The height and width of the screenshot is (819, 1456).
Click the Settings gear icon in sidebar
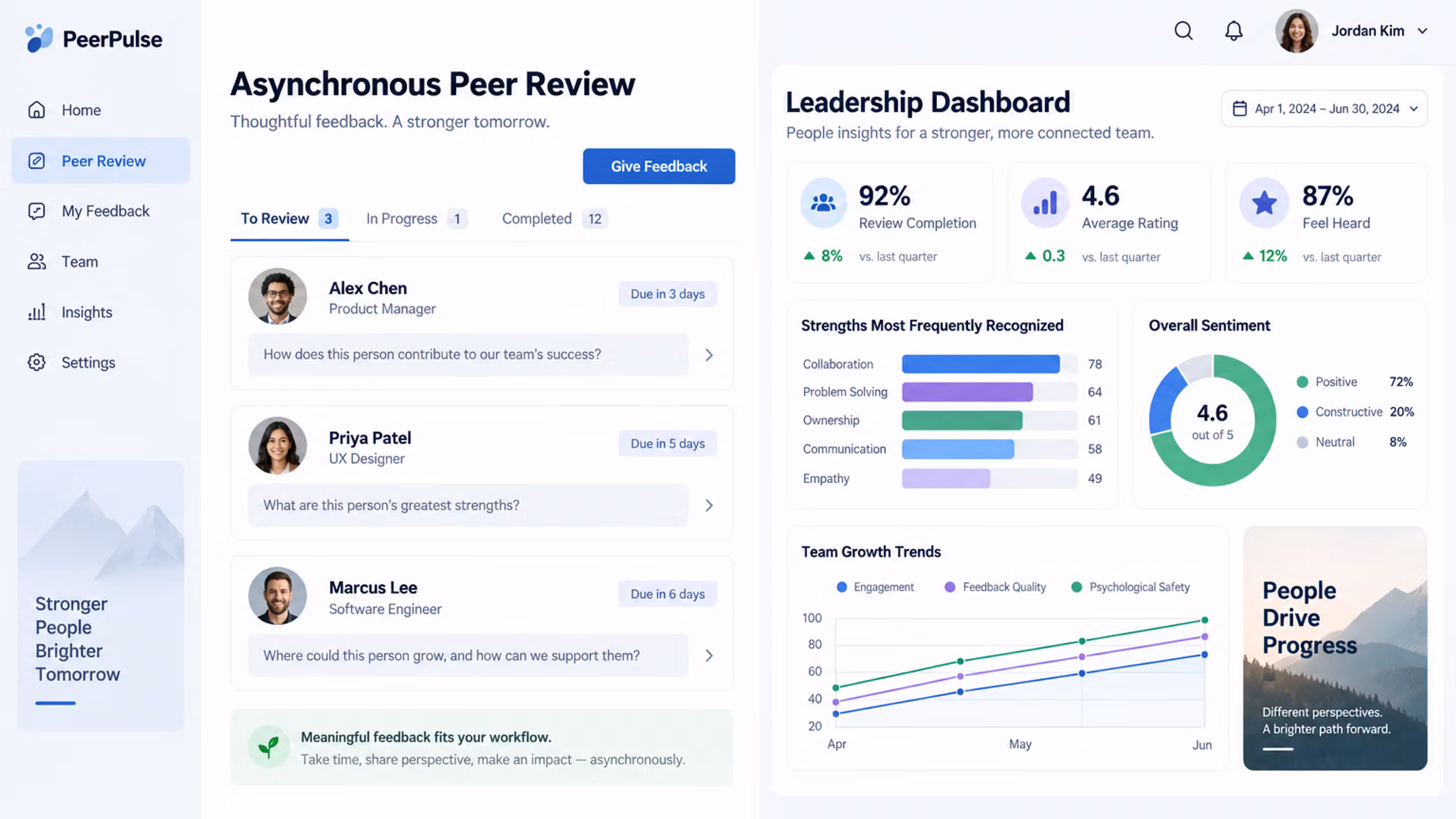(36, 362)
